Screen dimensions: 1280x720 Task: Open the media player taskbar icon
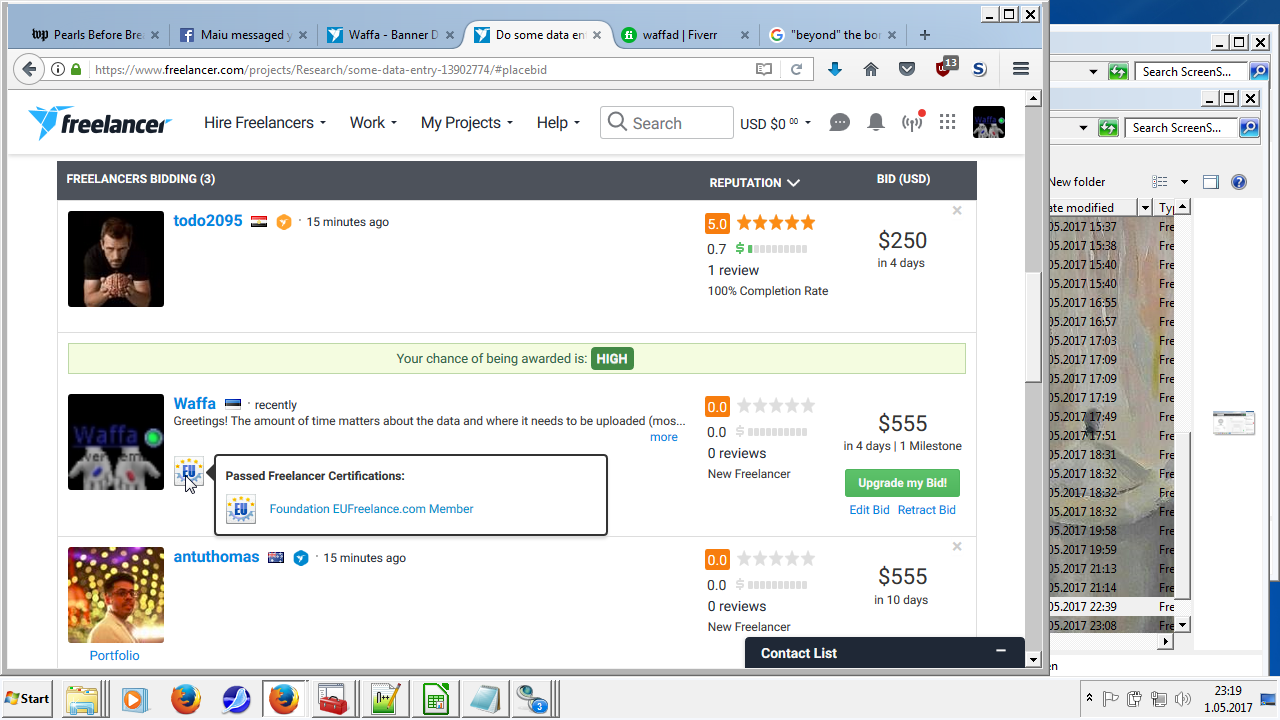tap(135, 699)
